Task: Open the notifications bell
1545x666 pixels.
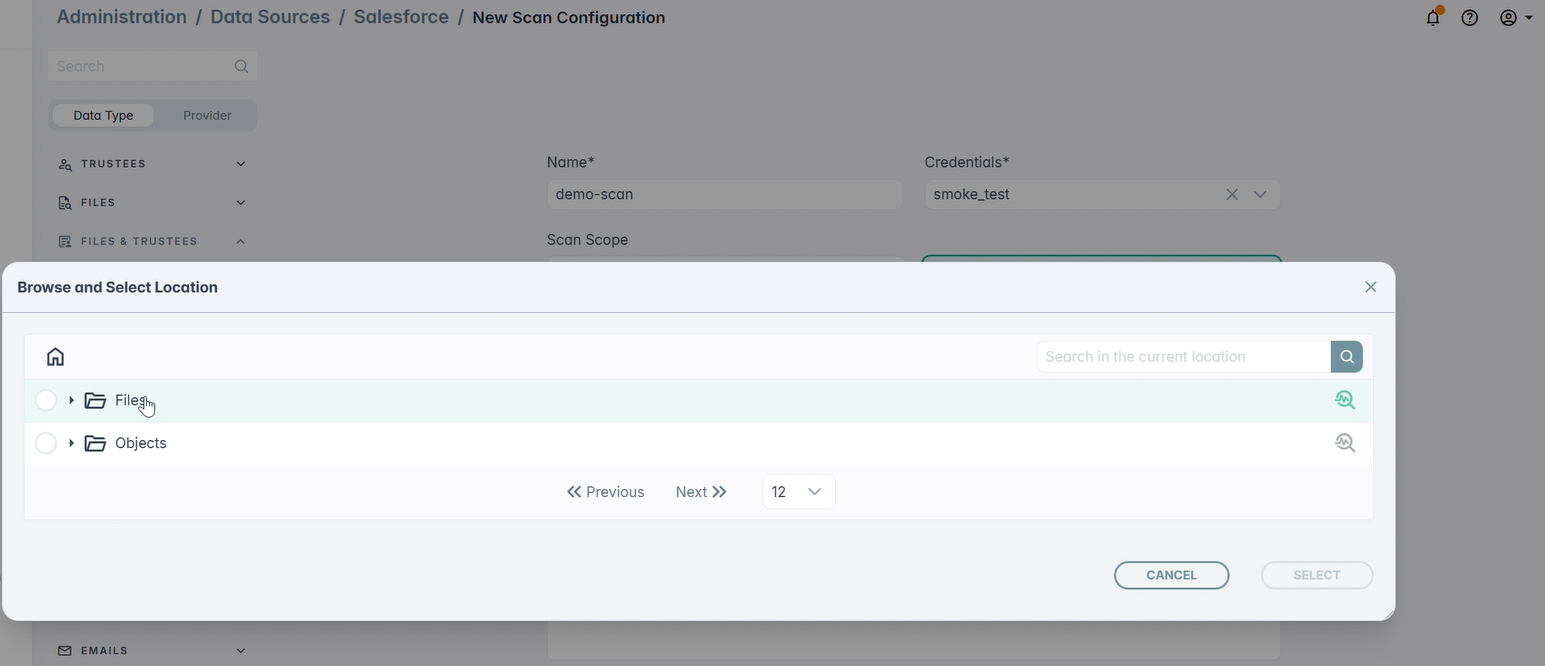Action: pos(1434,17)
